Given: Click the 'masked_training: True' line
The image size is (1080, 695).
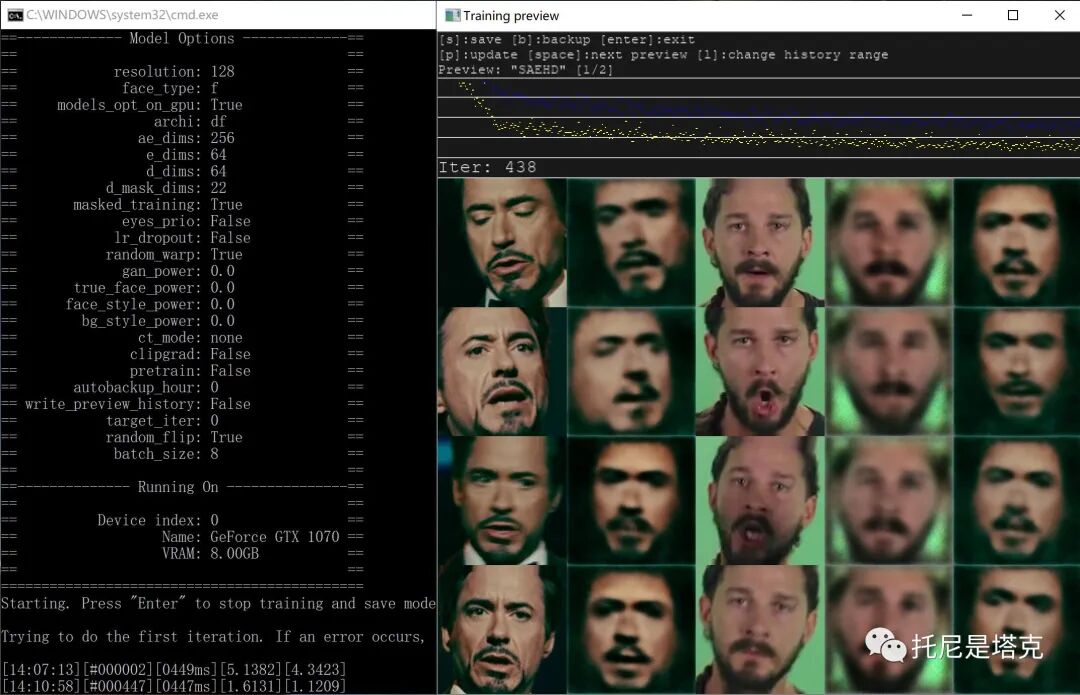Looking at the screenshot, I should (x=158, y=205).
